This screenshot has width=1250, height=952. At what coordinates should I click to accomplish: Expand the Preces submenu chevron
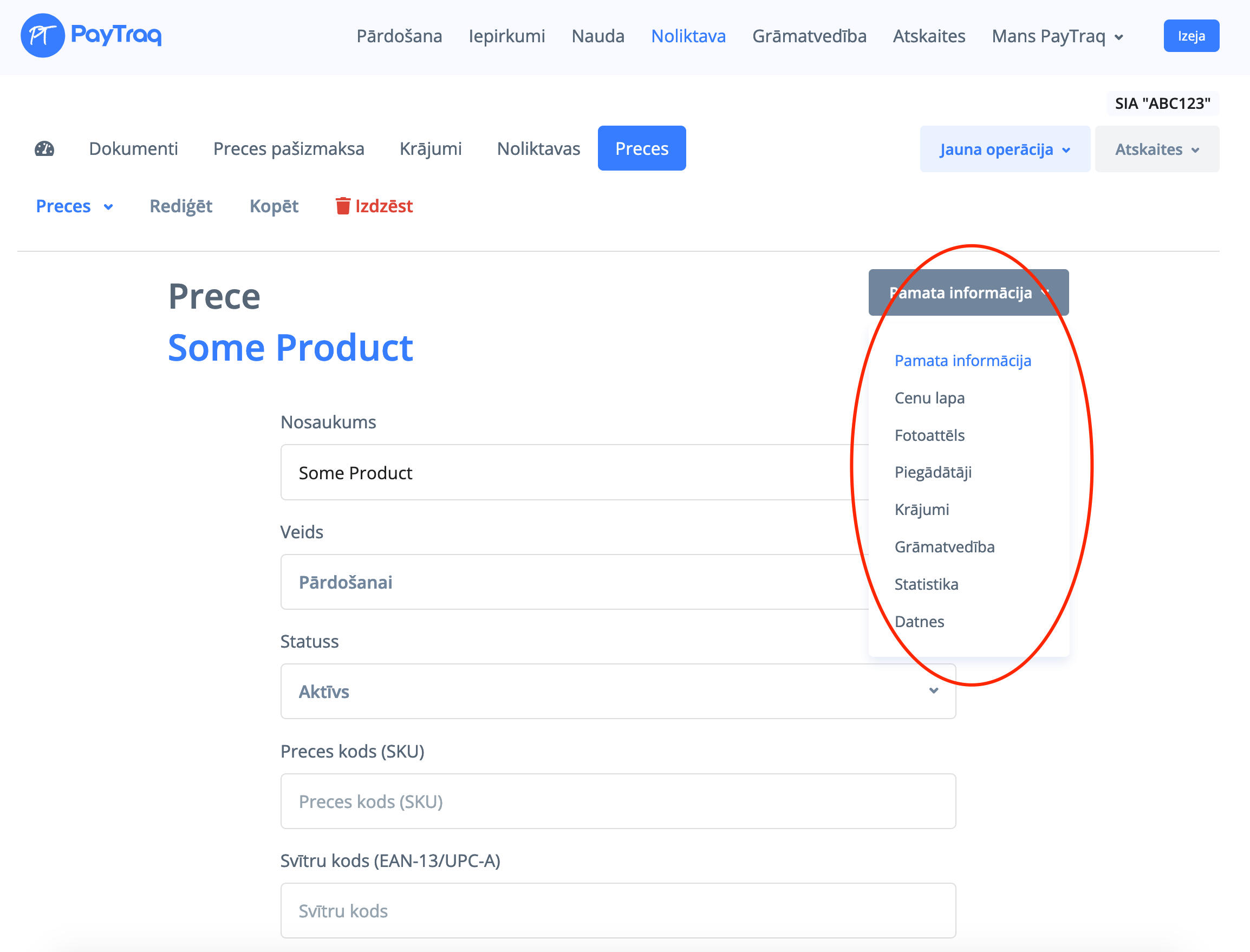[108, 207]
